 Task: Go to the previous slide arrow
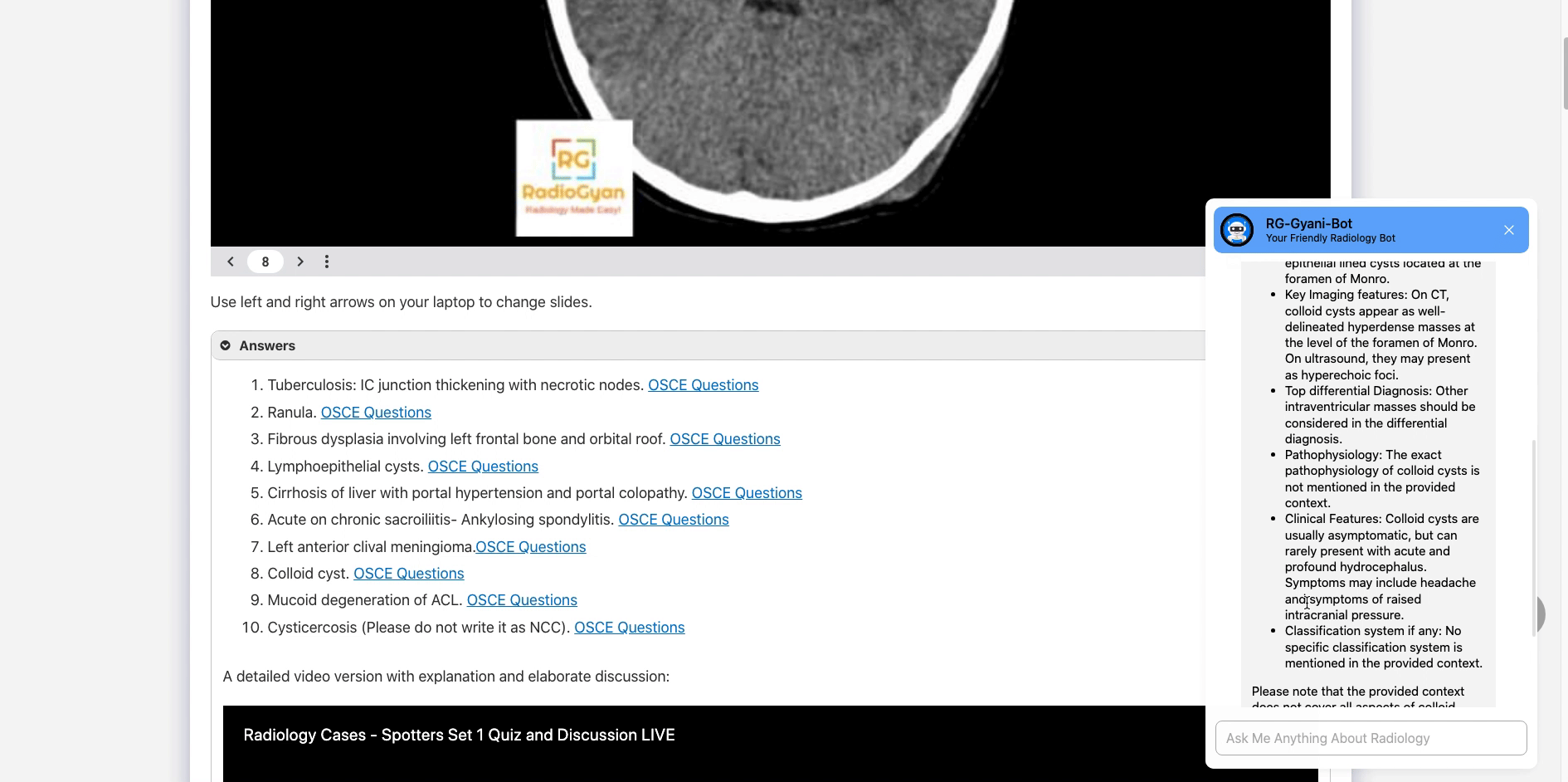pyautogui.click(x=231, y=261)
